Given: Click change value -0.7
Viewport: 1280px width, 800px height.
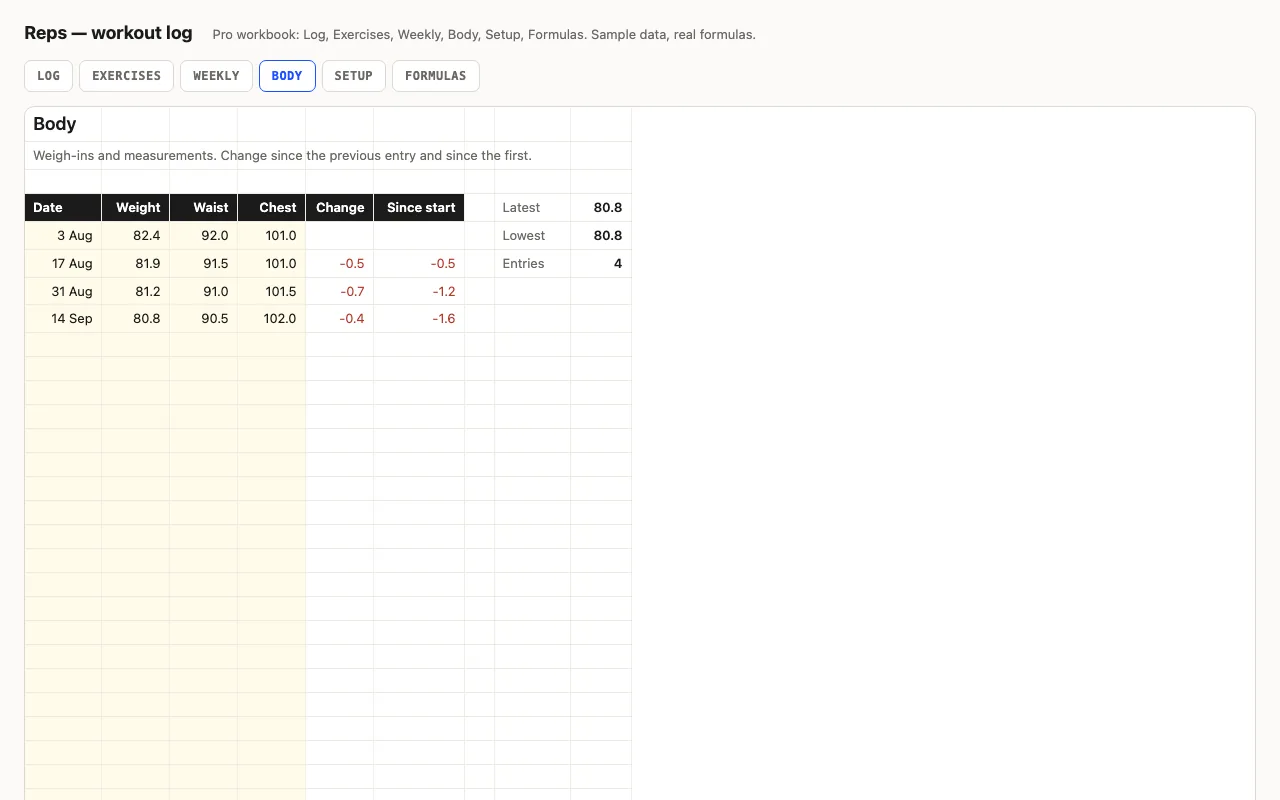Looking at the screenshot, I should [x=340, y=292].
